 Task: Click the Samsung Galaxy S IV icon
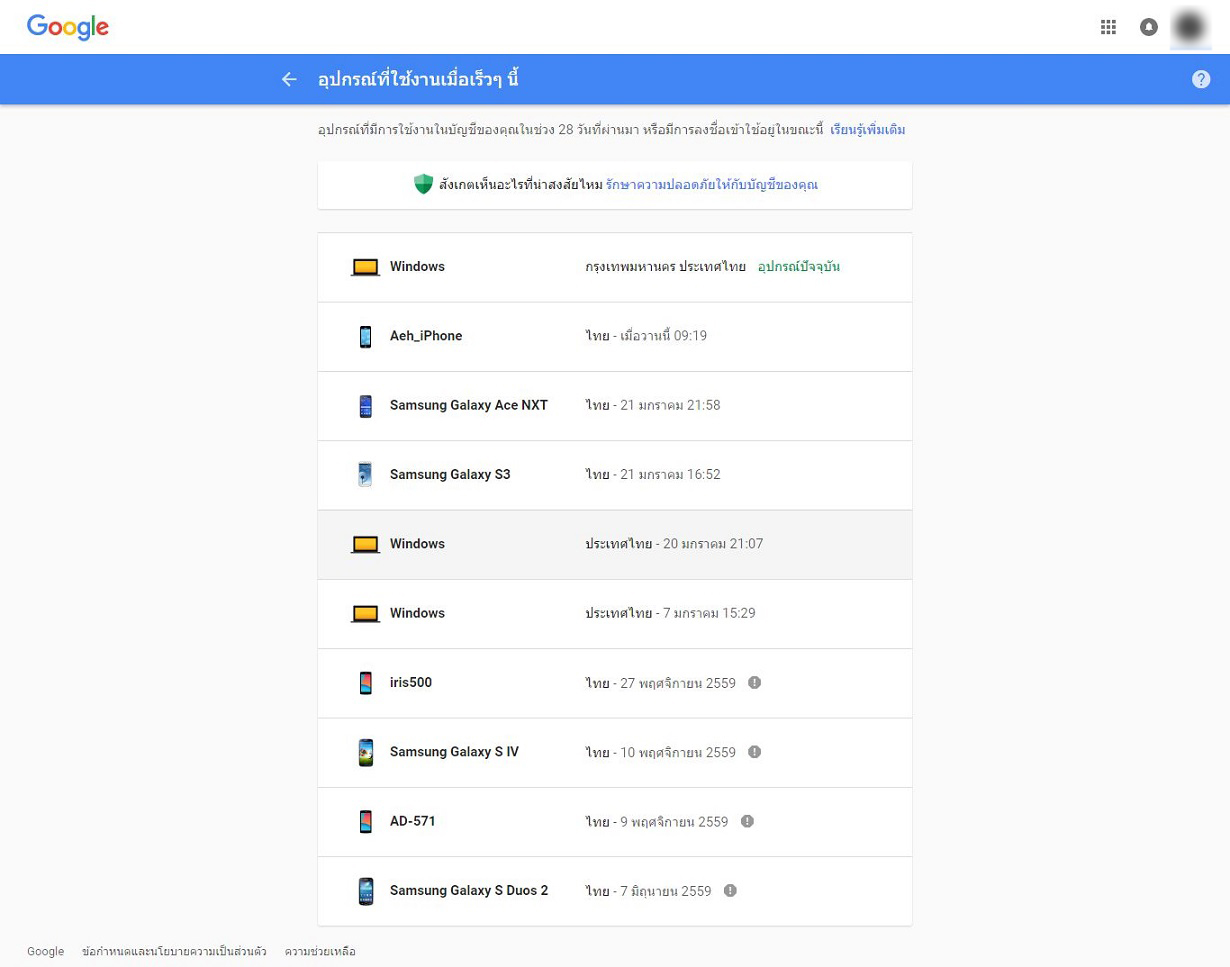365,752
